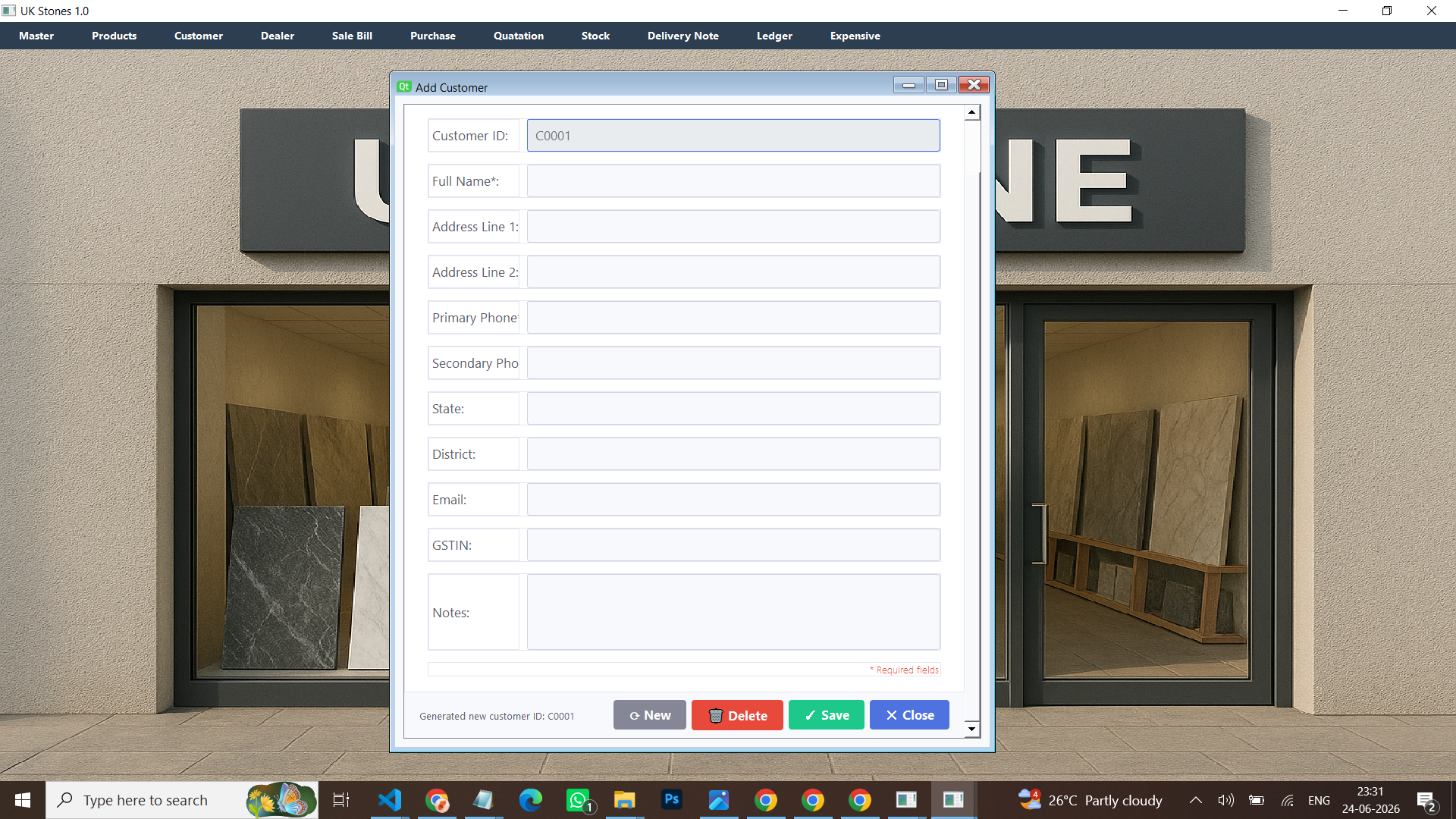Click the active UK Stones taskbar icon
Image resolution: width=1456 pixels, height=819 pixels.
tap(953, 800)
